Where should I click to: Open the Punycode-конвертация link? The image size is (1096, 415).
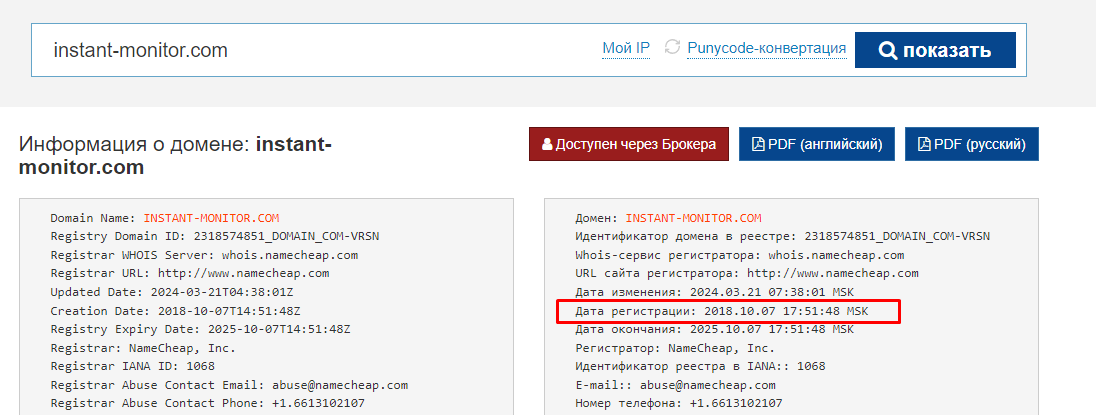pyautogui.click(x=766, y=48)
